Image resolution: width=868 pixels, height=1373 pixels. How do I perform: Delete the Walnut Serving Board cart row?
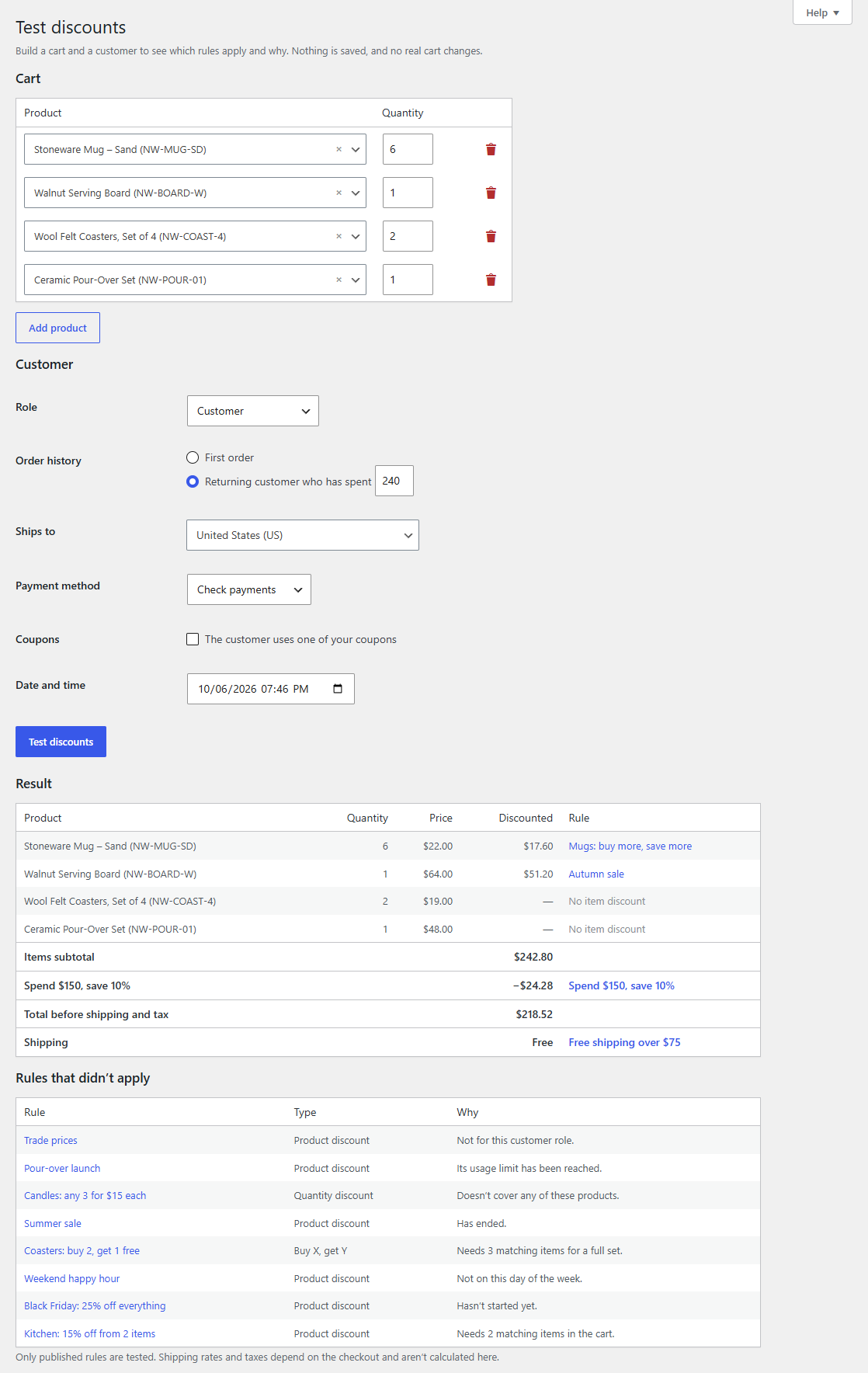(x=491, y=193)
